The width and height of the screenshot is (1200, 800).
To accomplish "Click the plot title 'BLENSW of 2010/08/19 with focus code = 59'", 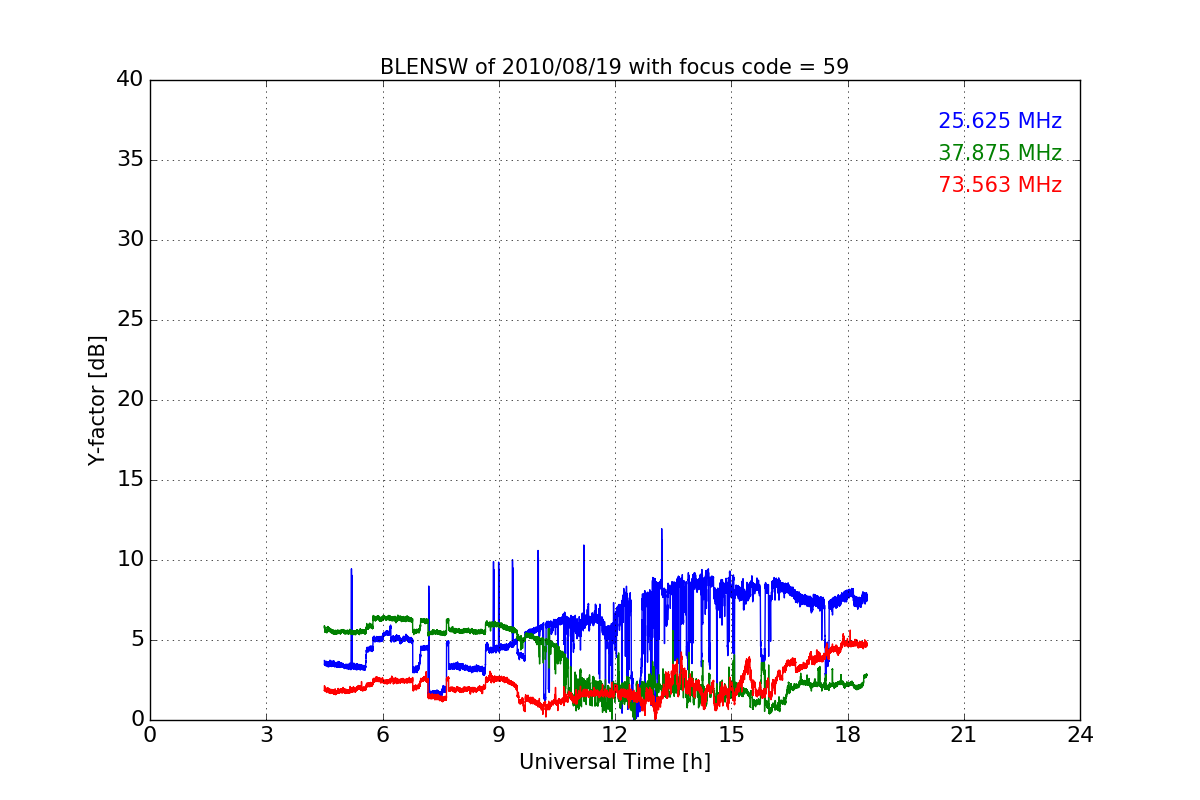I will (x=614, y=67).
